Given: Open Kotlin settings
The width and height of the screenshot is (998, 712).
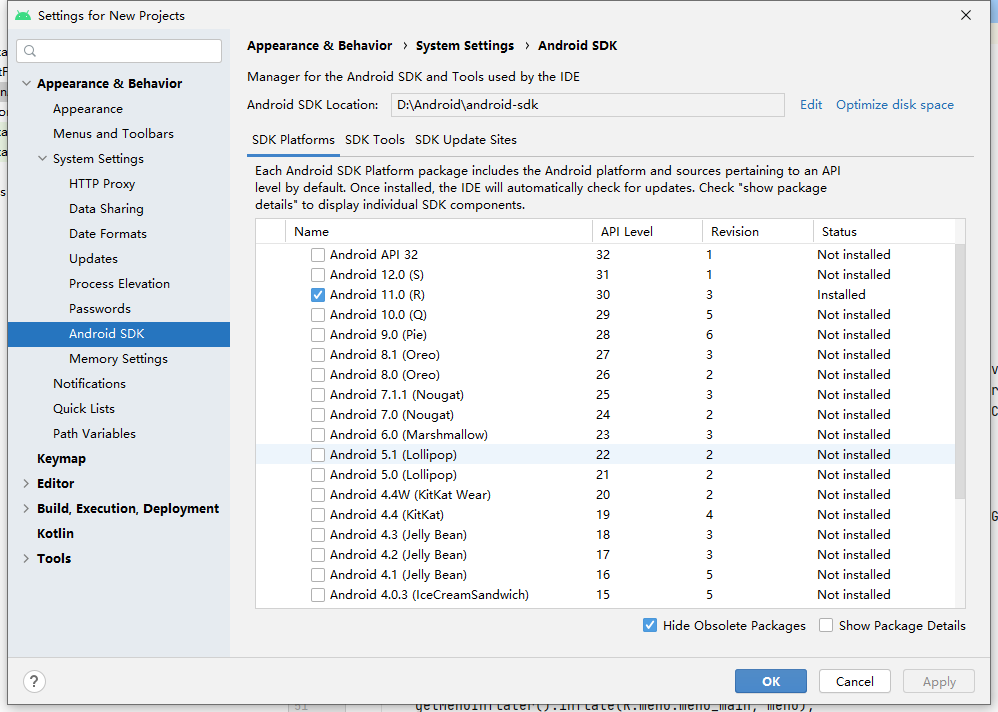Looking at the screenshot, I should 55,534.
